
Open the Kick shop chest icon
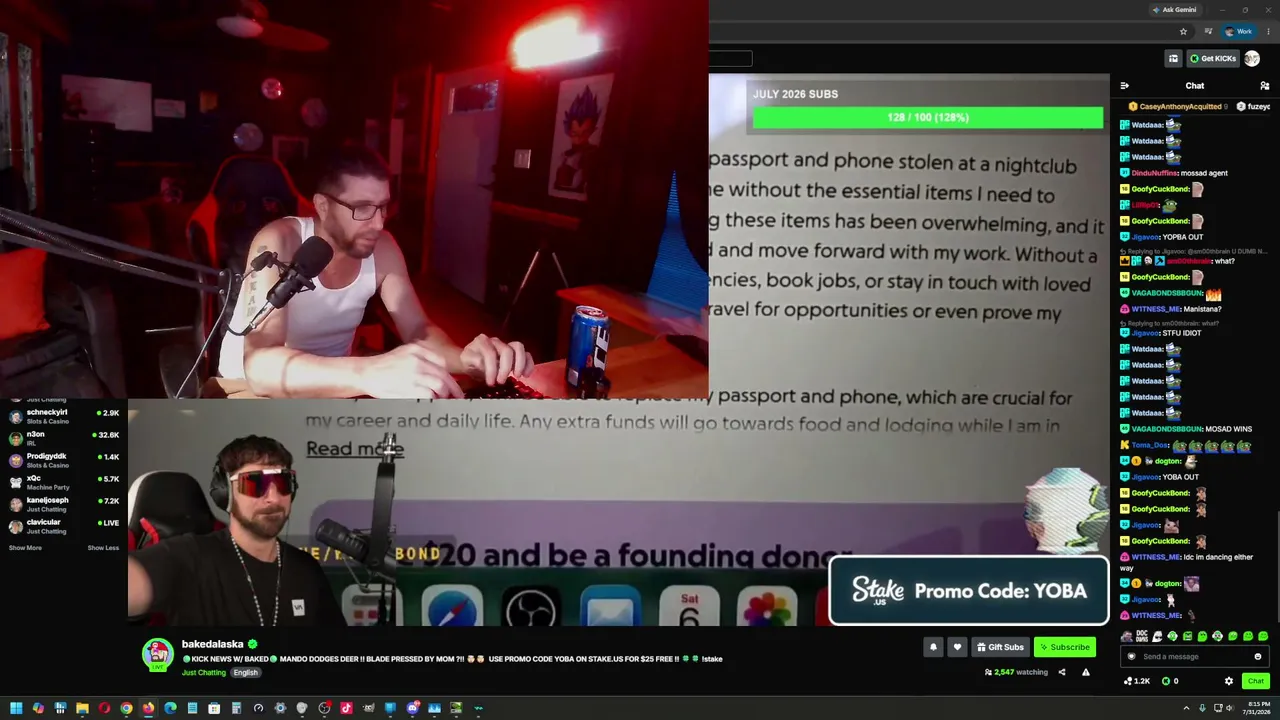point(1173,59)
